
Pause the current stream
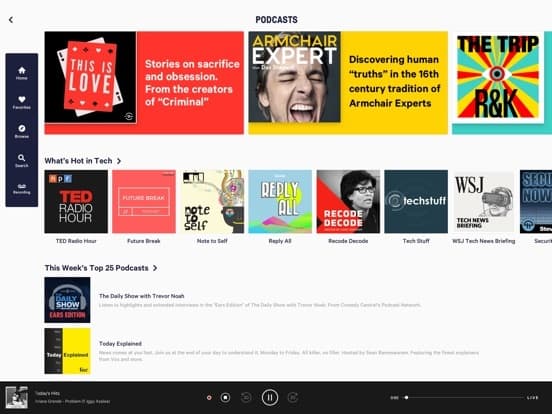tap(270, 397)
